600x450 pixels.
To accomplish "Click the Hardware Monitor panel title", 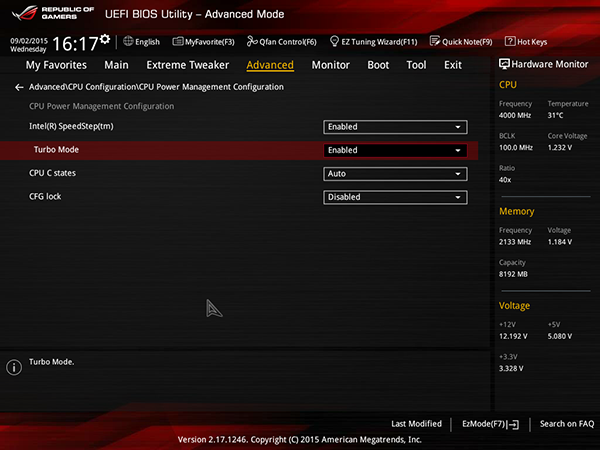I will point(550,64).
